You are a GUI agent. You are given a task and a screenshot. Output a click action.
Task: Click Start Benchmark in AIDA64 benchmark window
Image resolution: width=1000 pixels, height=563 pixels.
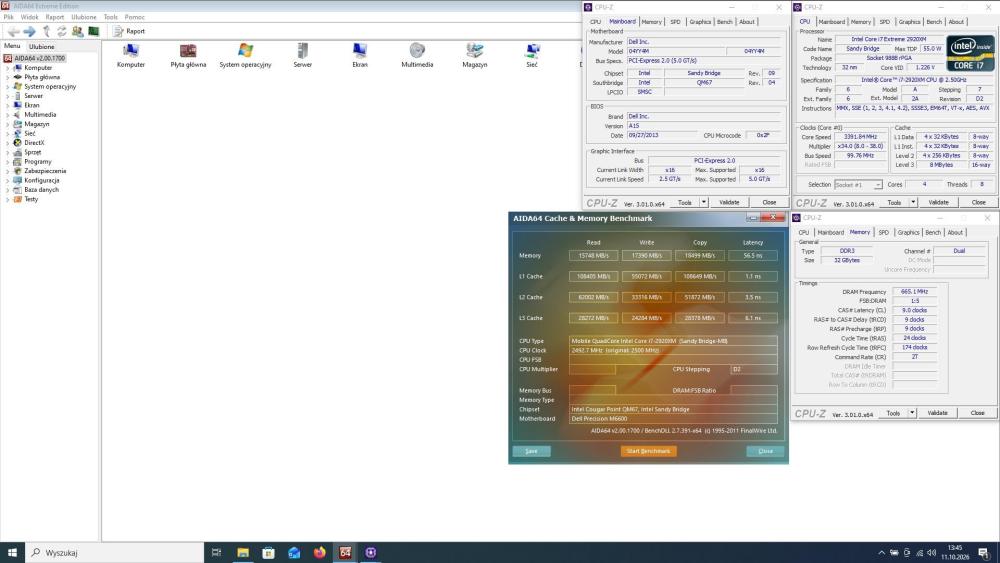(649, 451)
